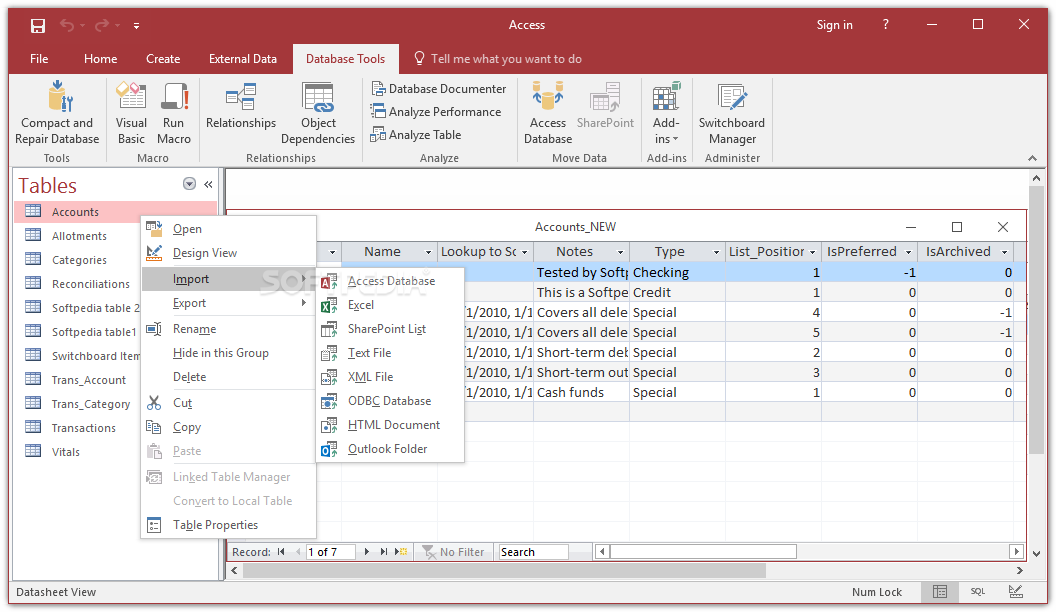Import from Access Database submenu entry

pos(390,281)
